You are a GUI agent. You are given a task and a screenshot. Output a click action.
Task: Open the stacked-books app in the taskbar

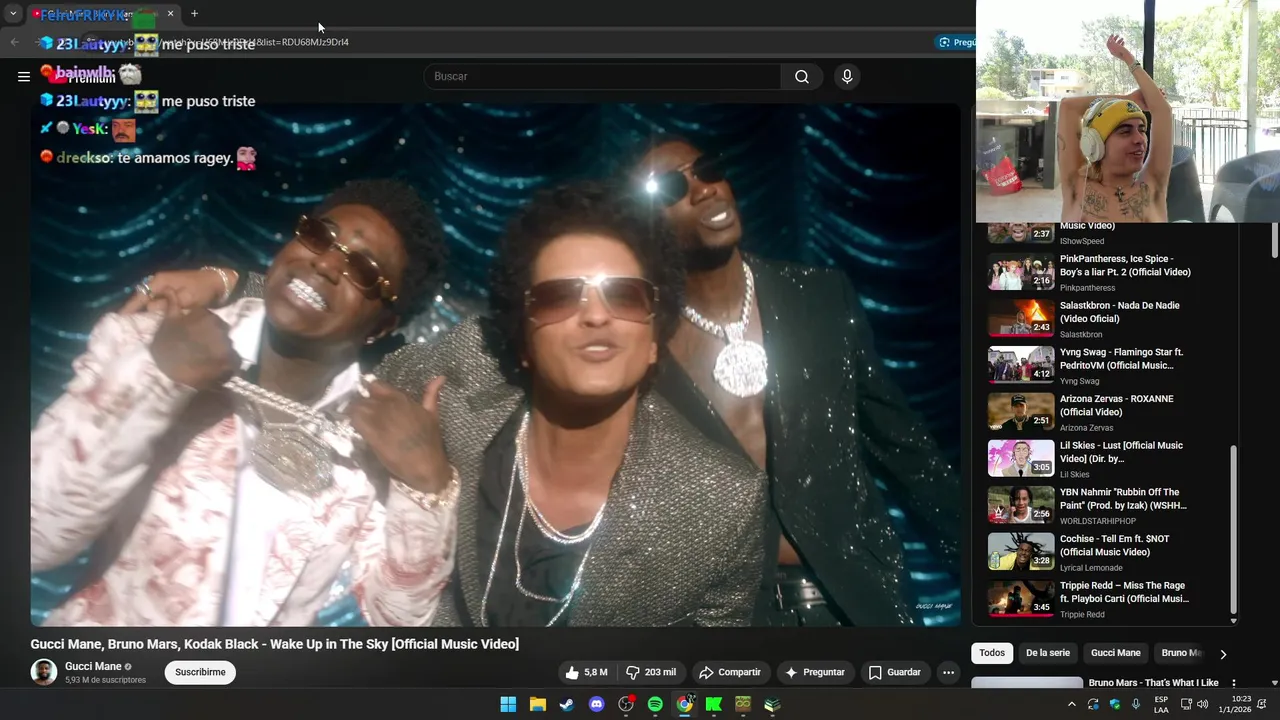[773, 704]
